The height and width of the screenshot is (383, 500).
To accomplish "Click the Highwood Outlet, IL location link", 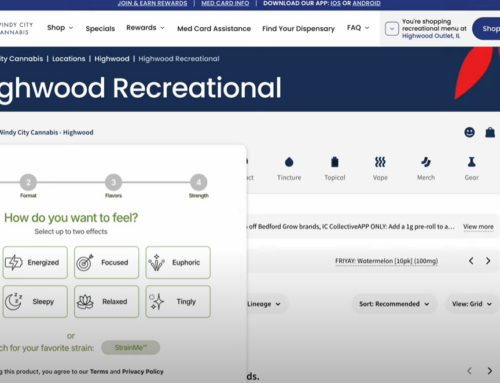I will pyautogui.click(x=431, y=36).
